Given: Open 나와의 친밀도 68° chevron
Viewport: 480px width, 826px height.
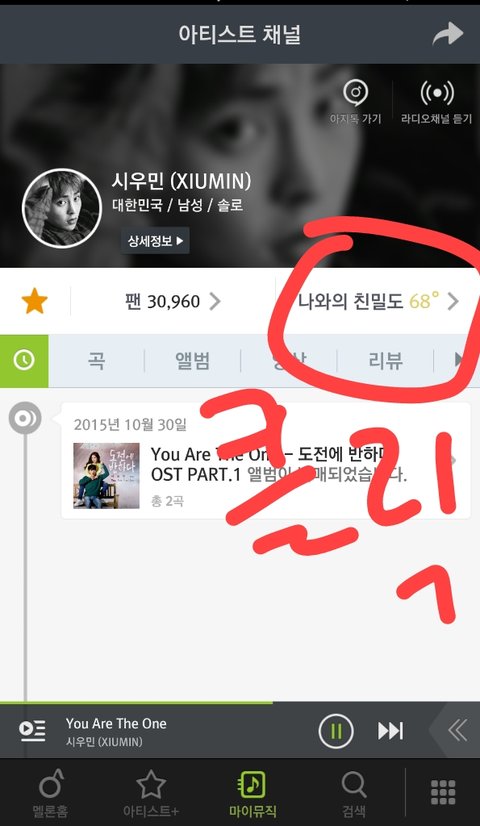Looking at the screenshot, I should (453, 301).
